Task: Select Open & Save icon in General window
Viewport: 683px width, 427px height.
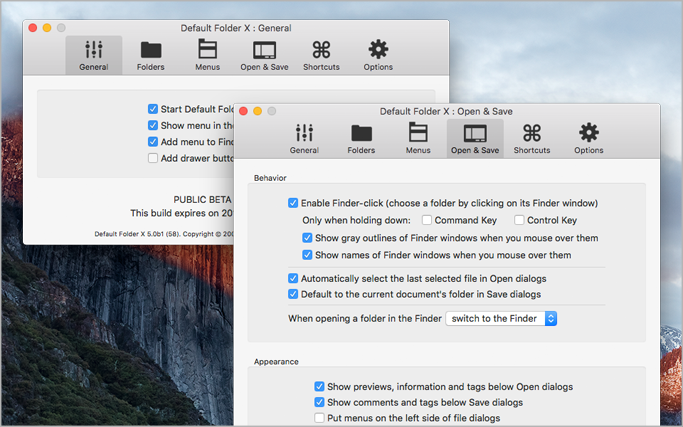Action: [x=264, y=55]
